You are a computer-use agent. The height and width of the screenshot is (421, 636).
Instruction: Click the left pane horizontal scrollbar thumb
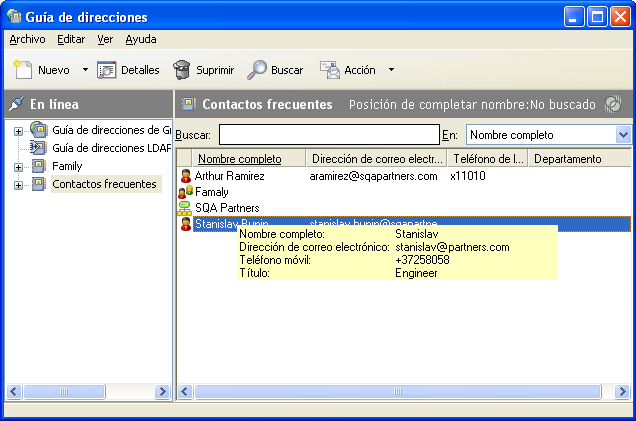tap(64, 391)
